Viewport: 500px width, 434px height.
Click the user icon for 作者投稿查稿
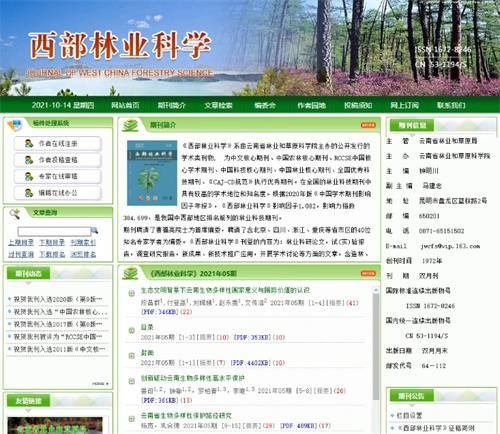29,160
